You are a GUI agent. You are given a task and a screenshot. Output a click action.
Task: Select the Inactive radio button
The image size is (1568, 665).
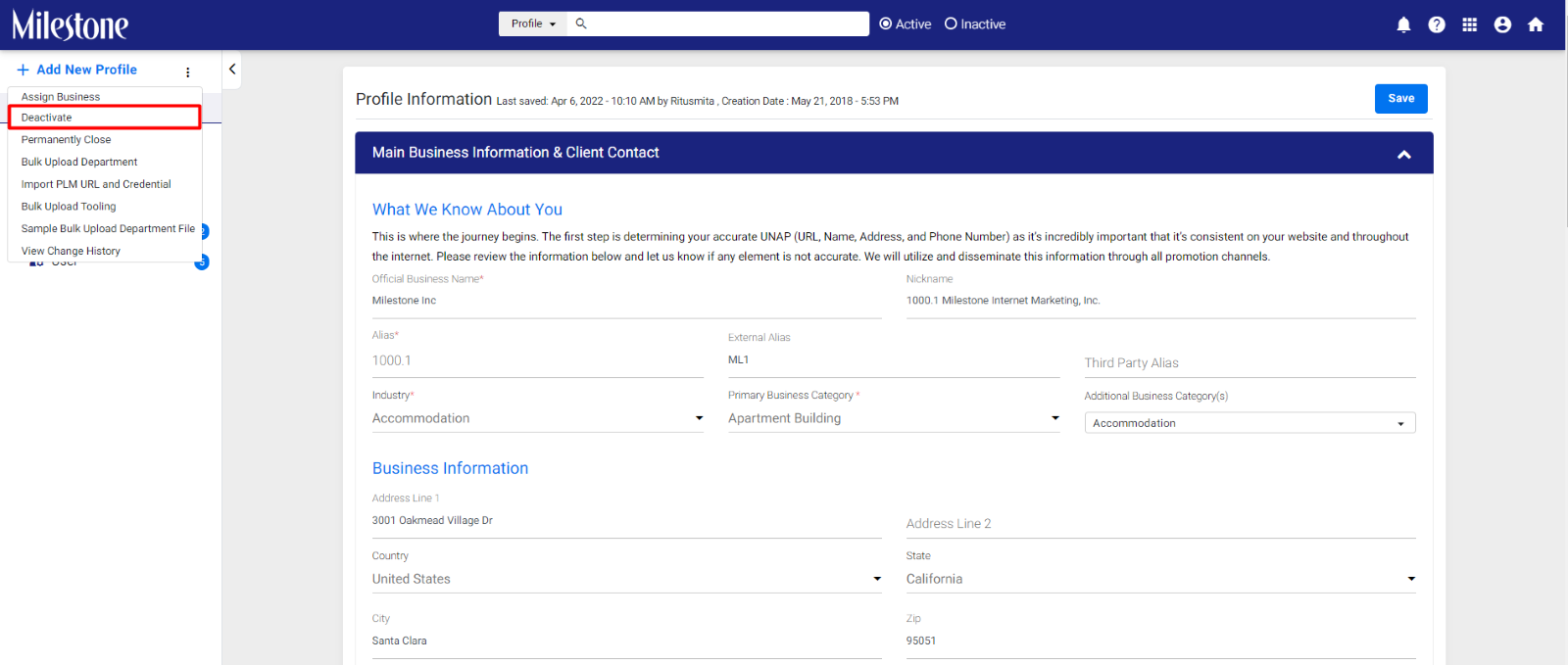[x=951, y=24]
